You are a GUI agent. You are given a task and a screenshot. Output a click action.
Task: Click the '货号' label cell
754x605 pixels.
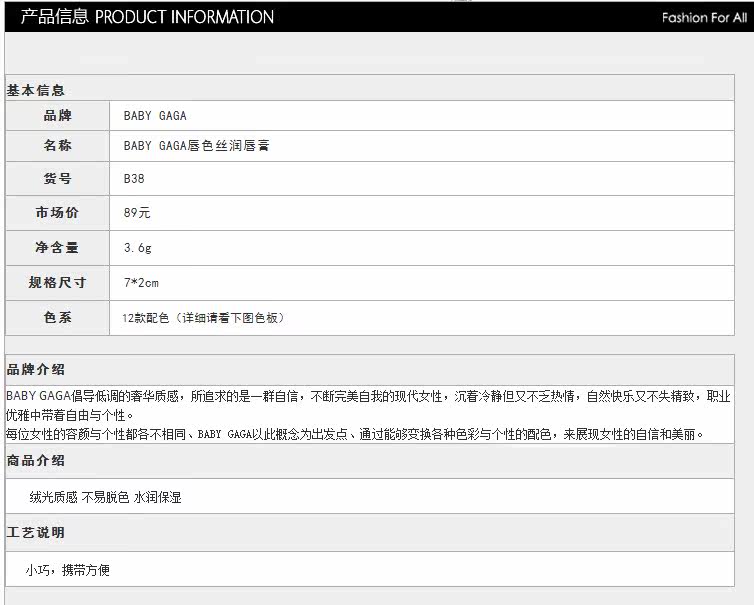pyautogui.click(x=58, y=178)
